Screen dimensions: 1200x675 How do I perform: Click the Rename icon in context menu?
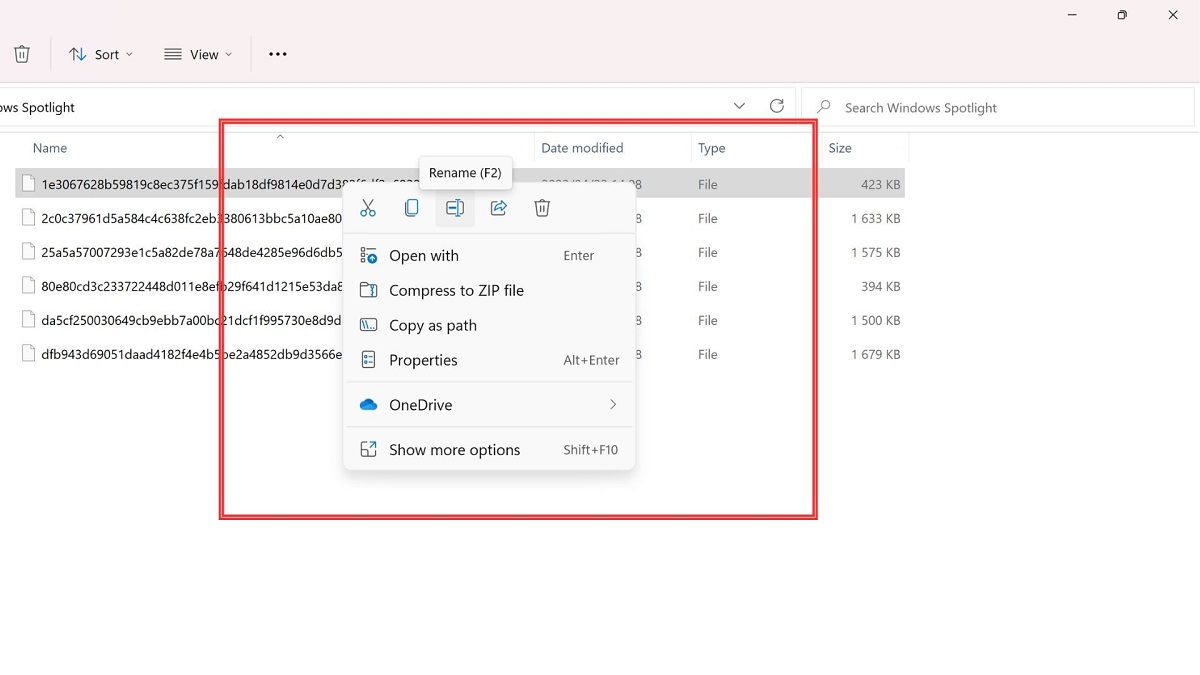click(x=455, y=207)
